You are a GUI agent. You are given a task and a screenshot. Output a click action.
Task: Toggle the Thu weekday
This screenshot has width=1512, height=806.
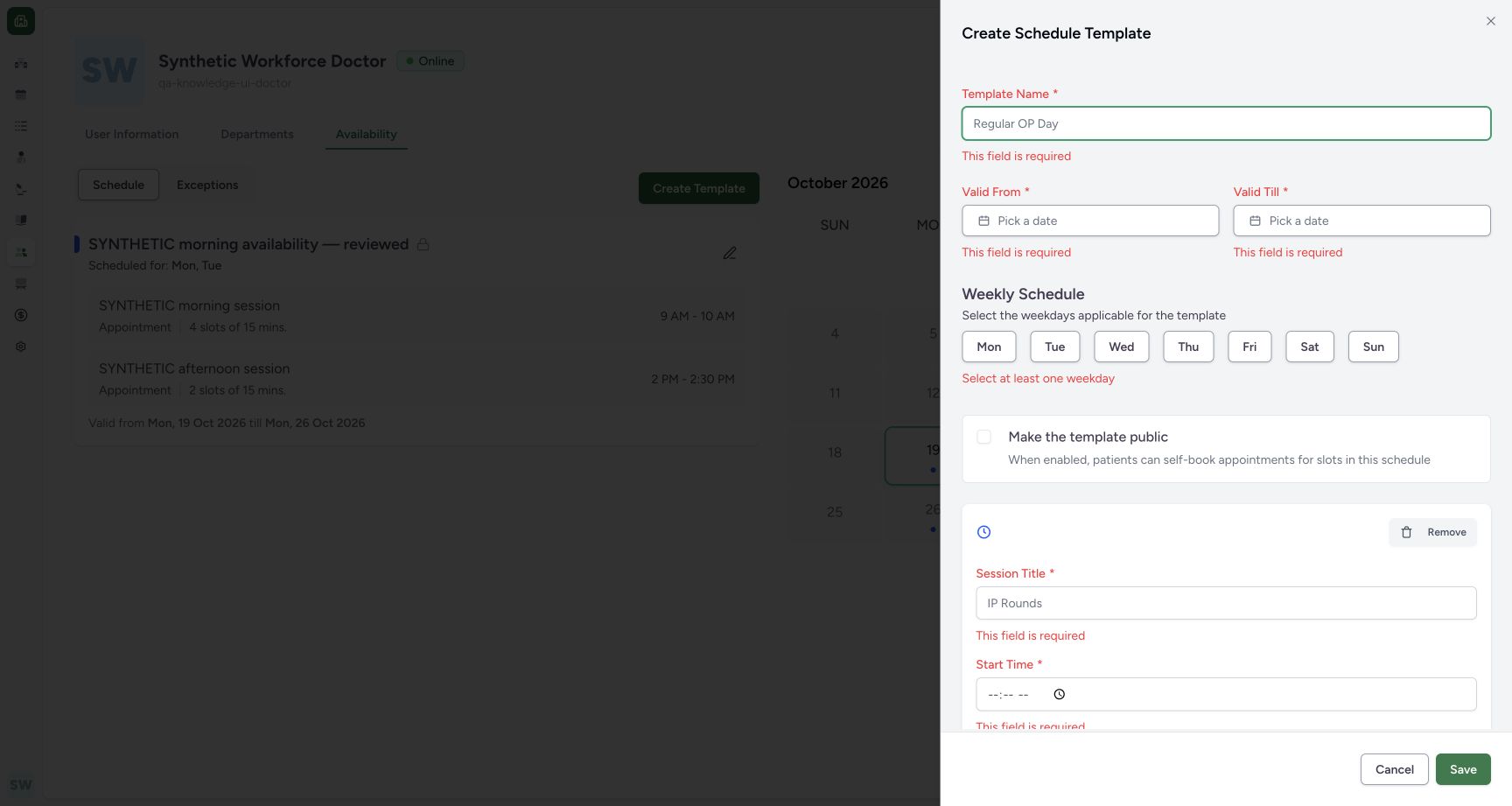tap(1188, 347)
